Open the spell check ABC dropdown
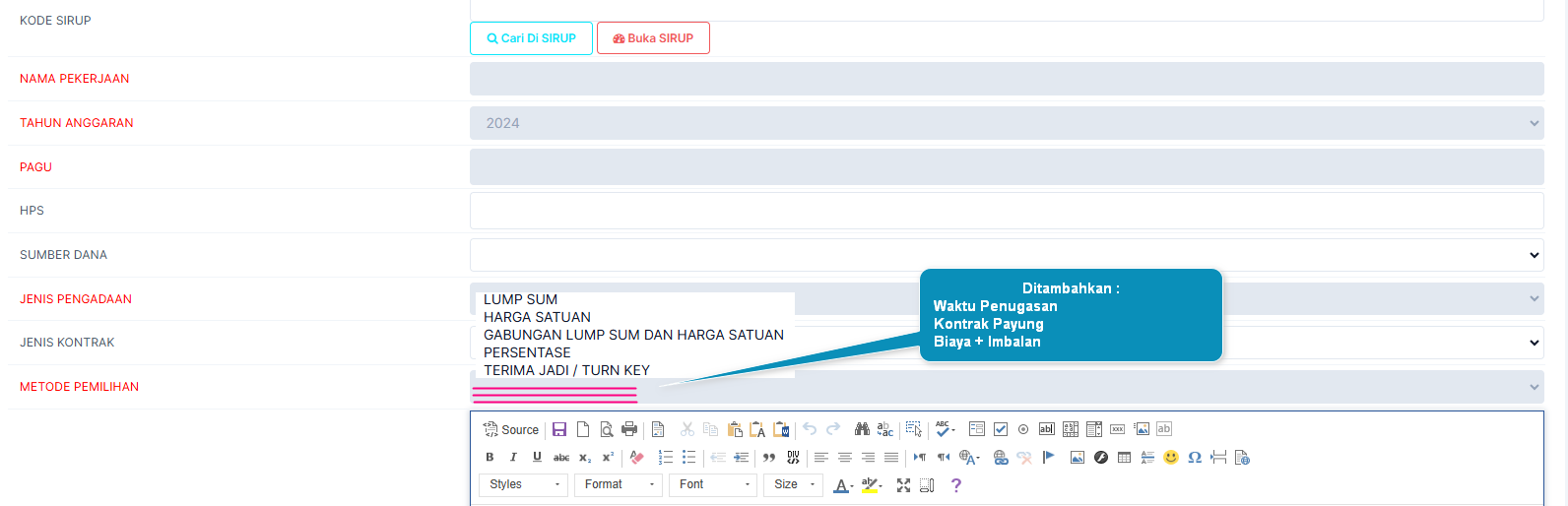The width and height of the screenshot is (1568, 506). [945, 429]
